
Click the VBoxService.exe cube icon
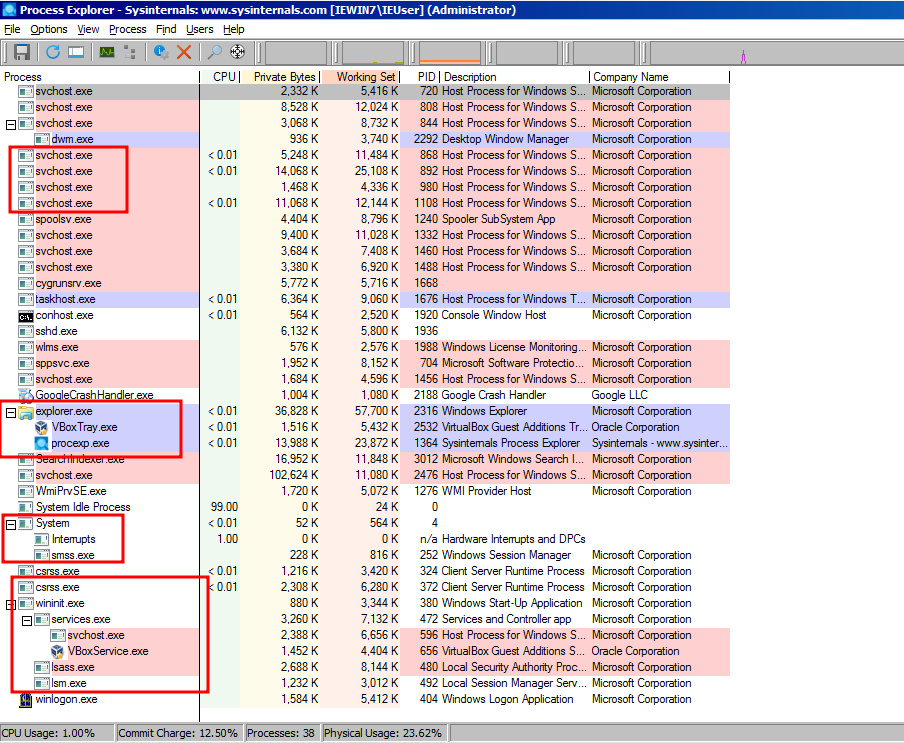58,651
